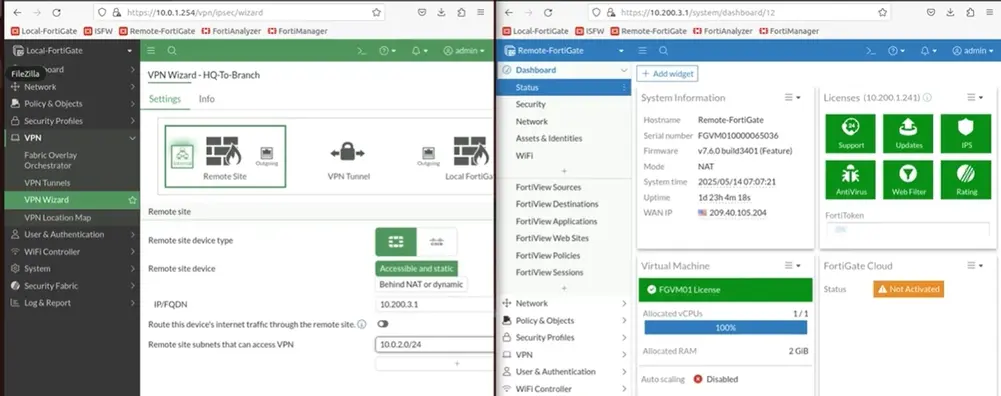Image resolution: width=1001 pixels, height=396 pixels.
Task: Toggle sidebar menu icon on Remote-FortiGate
Action: click(x=643, y=50)
